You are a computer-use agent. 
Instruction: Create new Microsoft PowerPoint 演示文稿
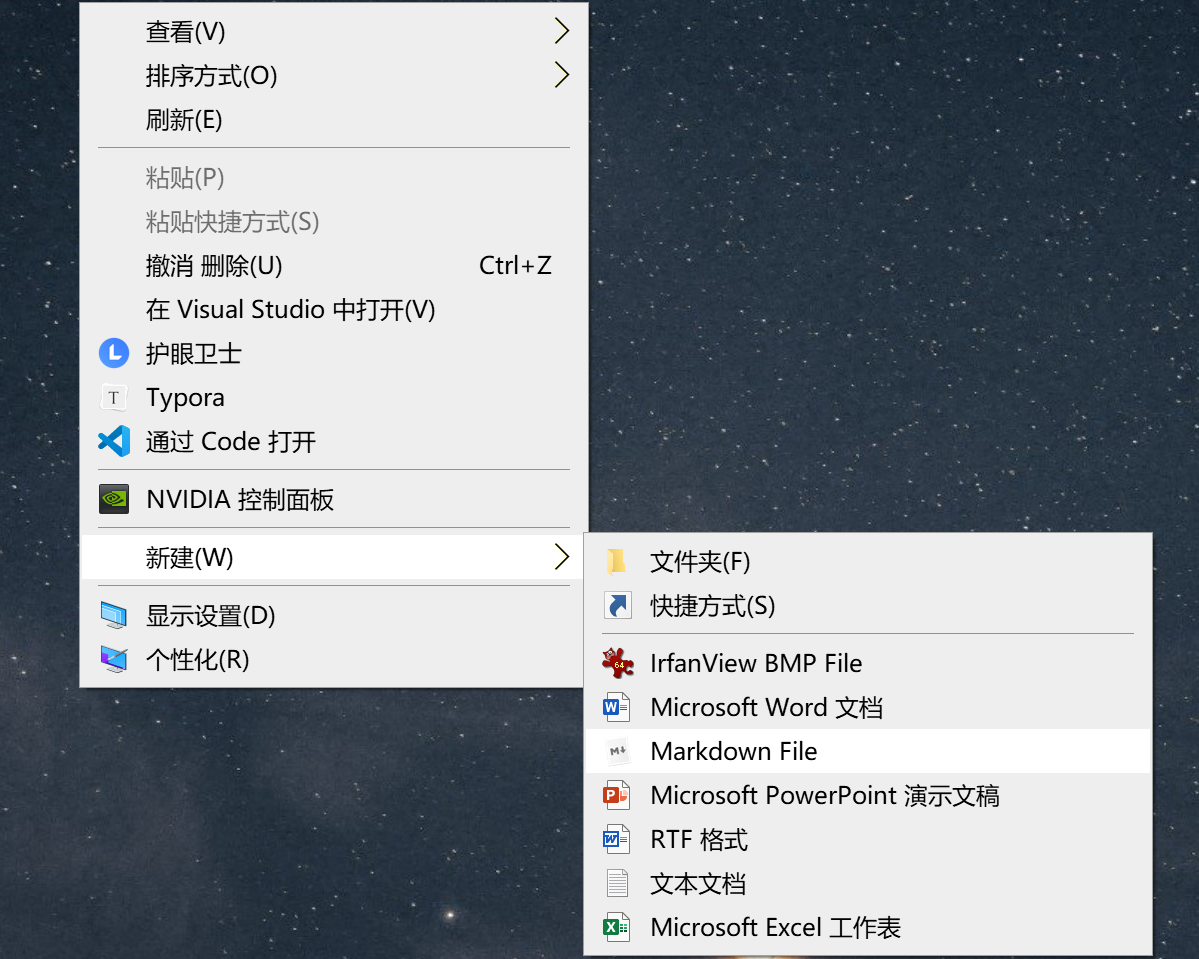click(x=868, y=795)
